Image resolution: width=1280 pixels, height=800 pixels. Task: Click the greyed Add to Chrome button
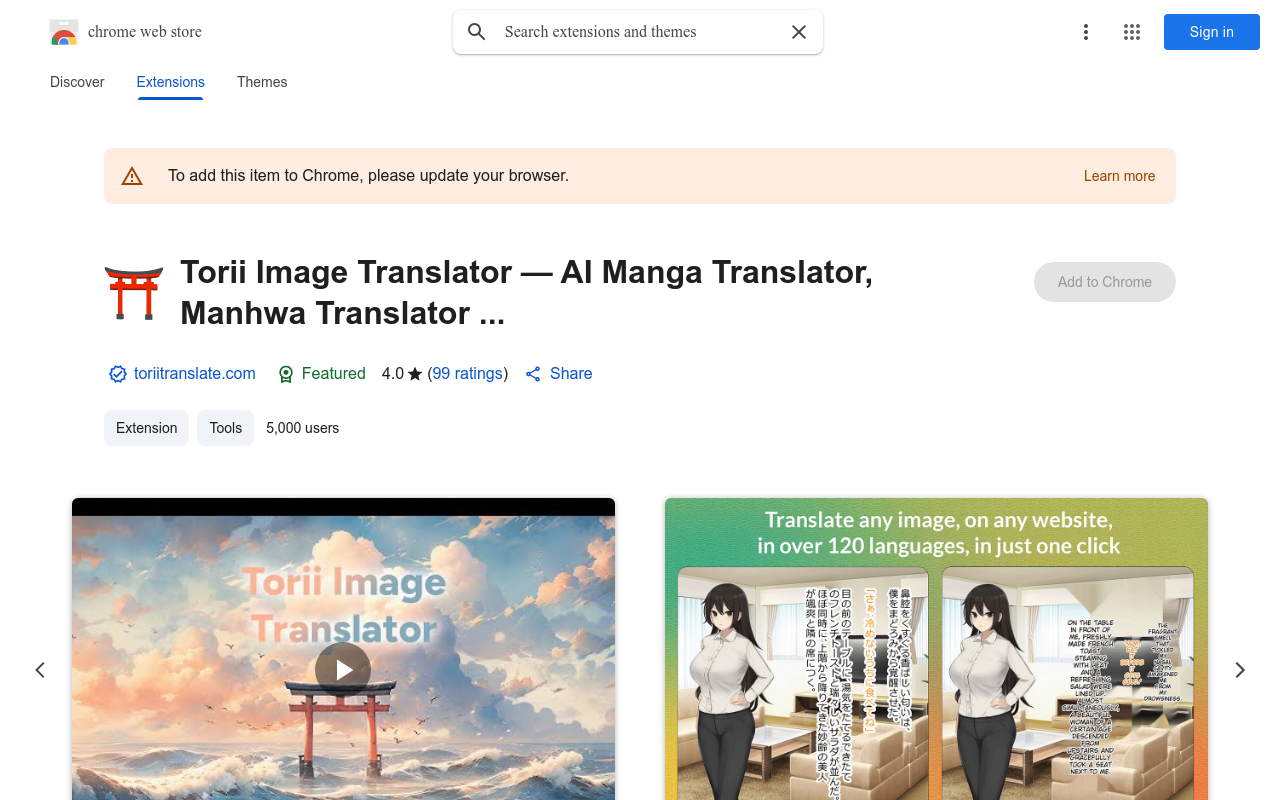point(1105,282)
